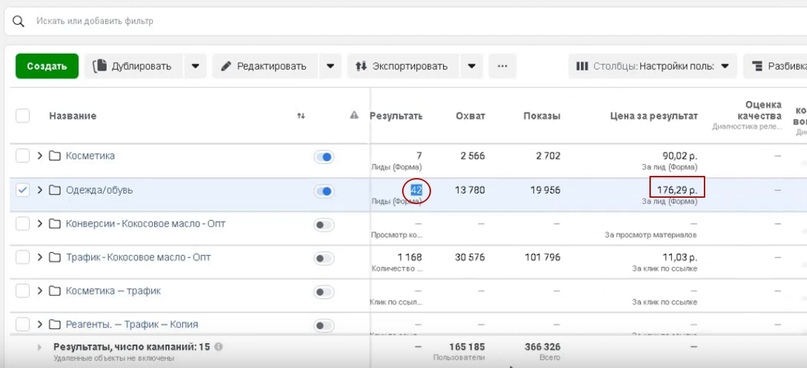Enable the Реагенты. — Трафик — Копия toggle

[324, 326]
